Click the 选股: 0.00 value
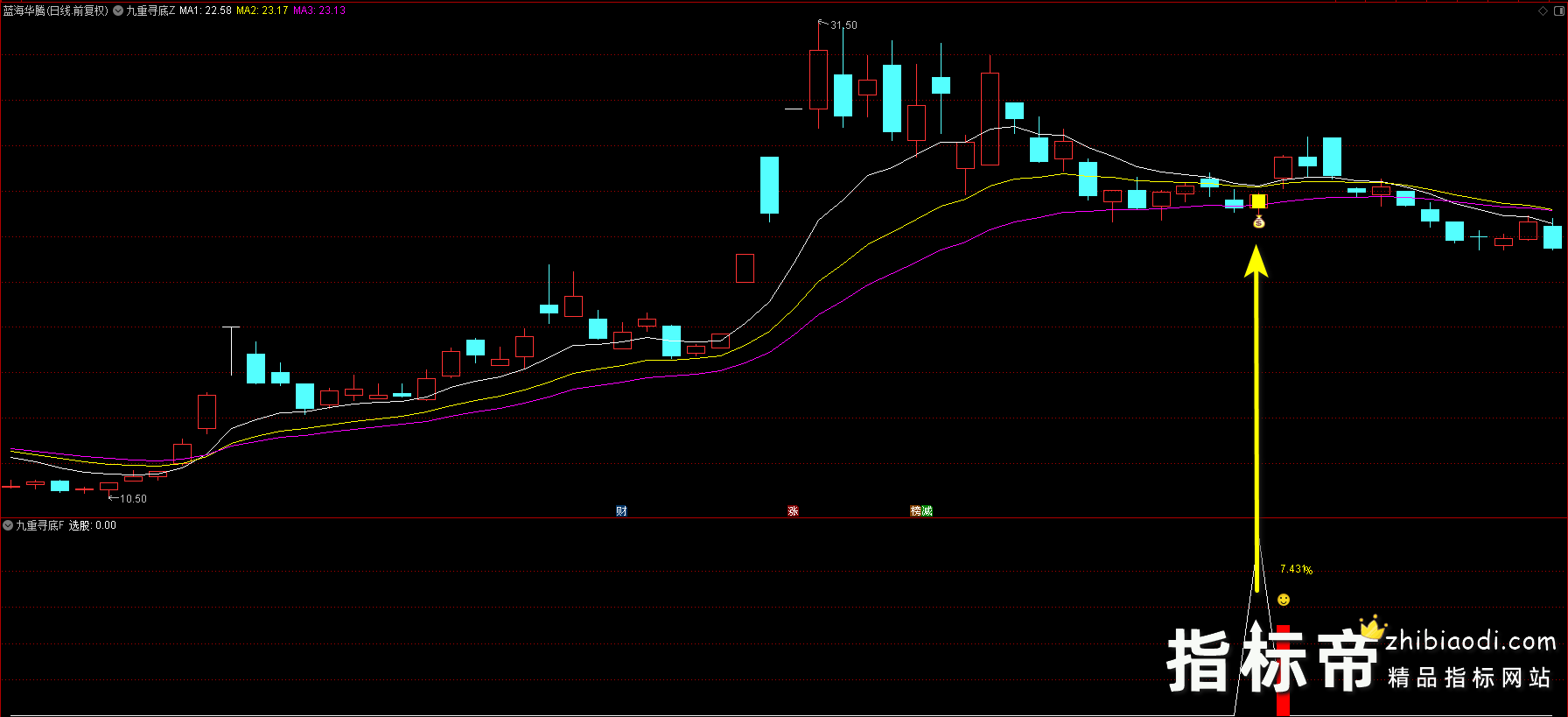The image size is (1568, 717). tap(93, 525)
